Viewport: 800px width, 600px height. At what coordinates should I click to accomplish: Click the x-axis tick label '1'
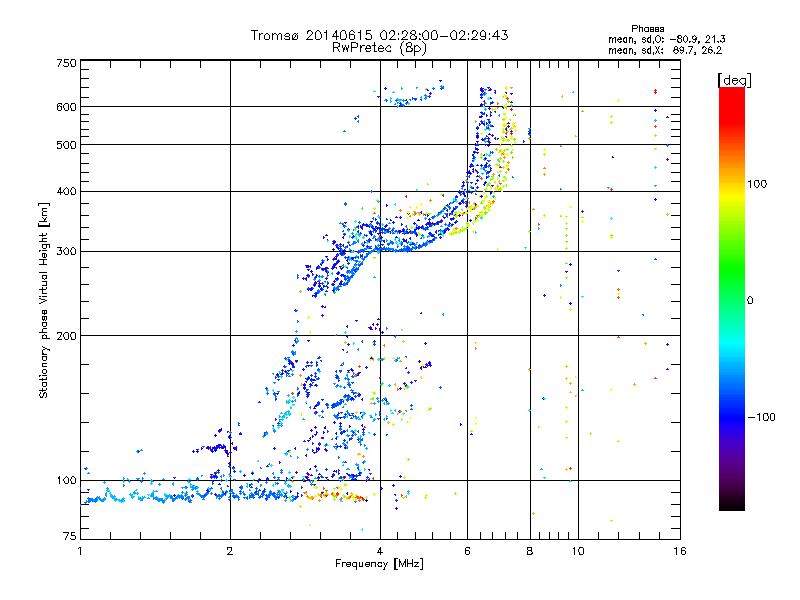pos(80,551)
